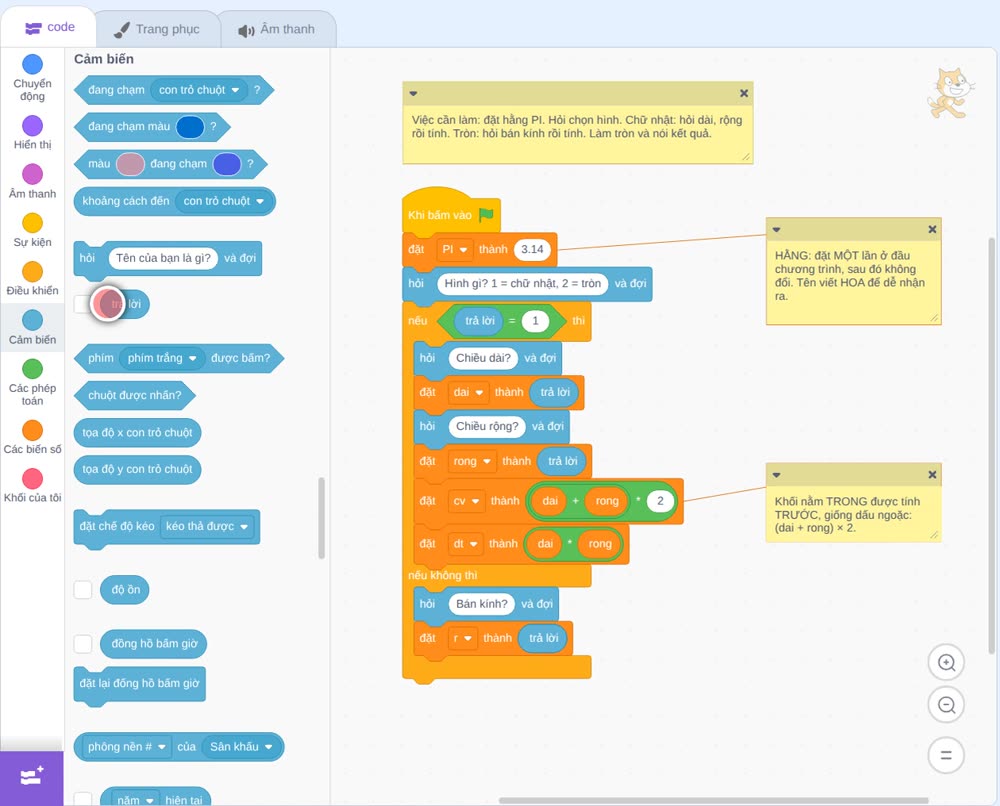
Task: Open the Âm thanh tab
Action: (x=277, y=29)
